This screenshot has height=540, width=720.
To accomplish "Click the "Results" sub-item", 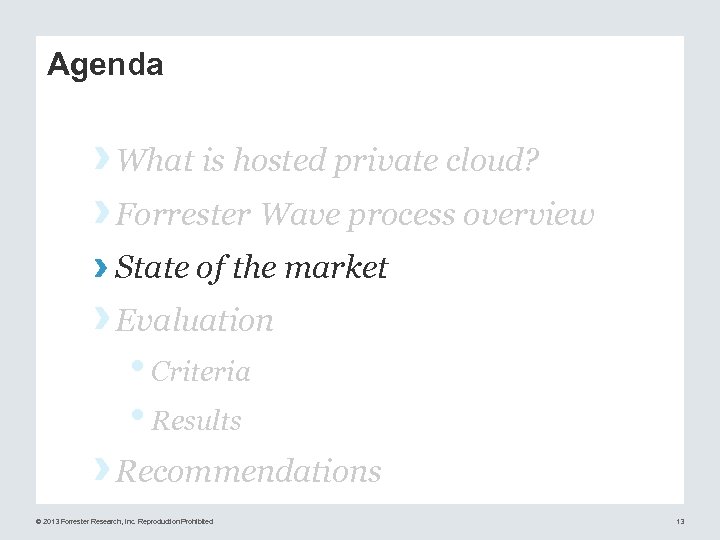I will 196,421.
